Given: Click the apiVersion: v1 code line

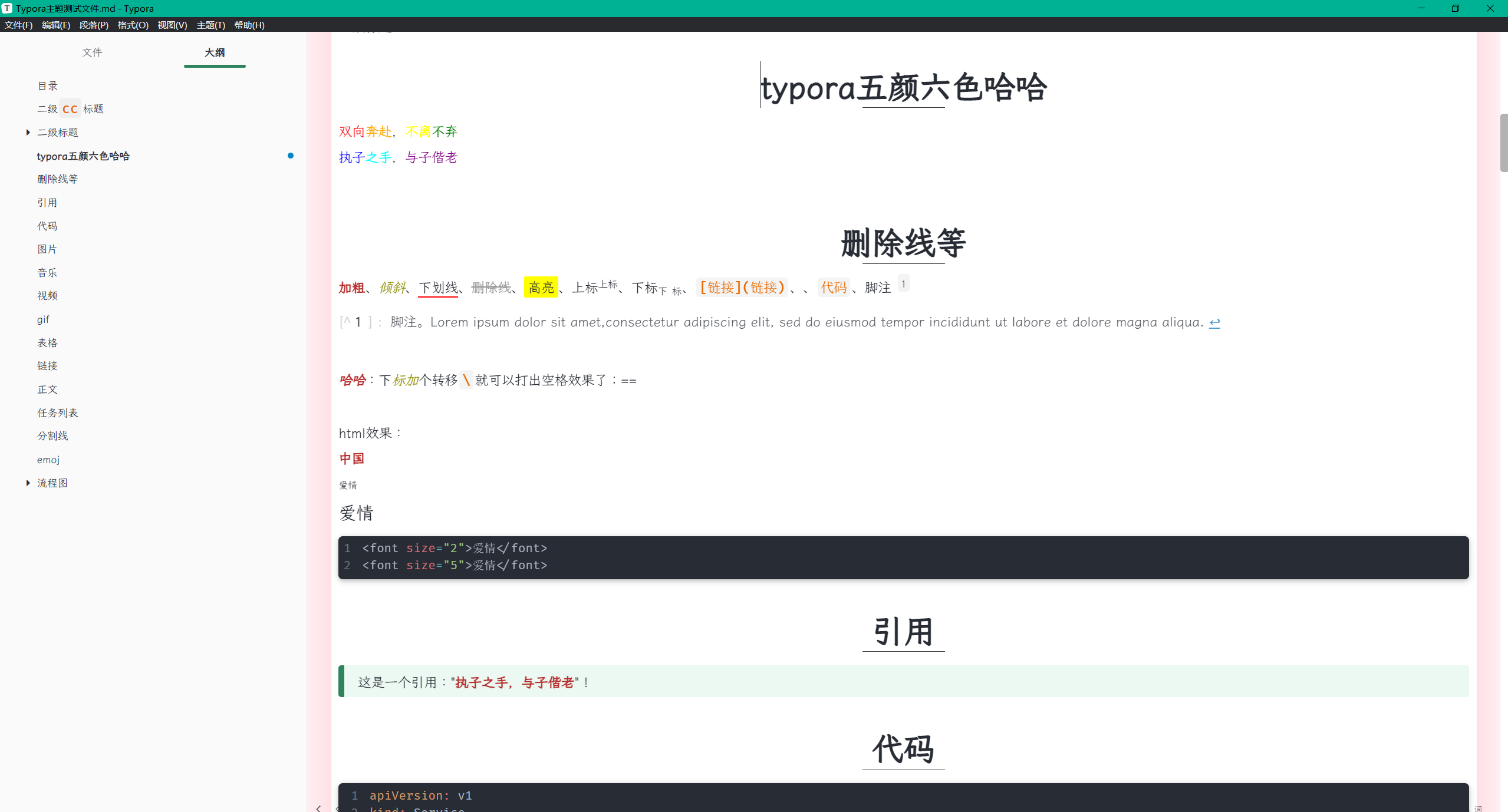Looking at the screenshot, I should [x=421, y=796].
